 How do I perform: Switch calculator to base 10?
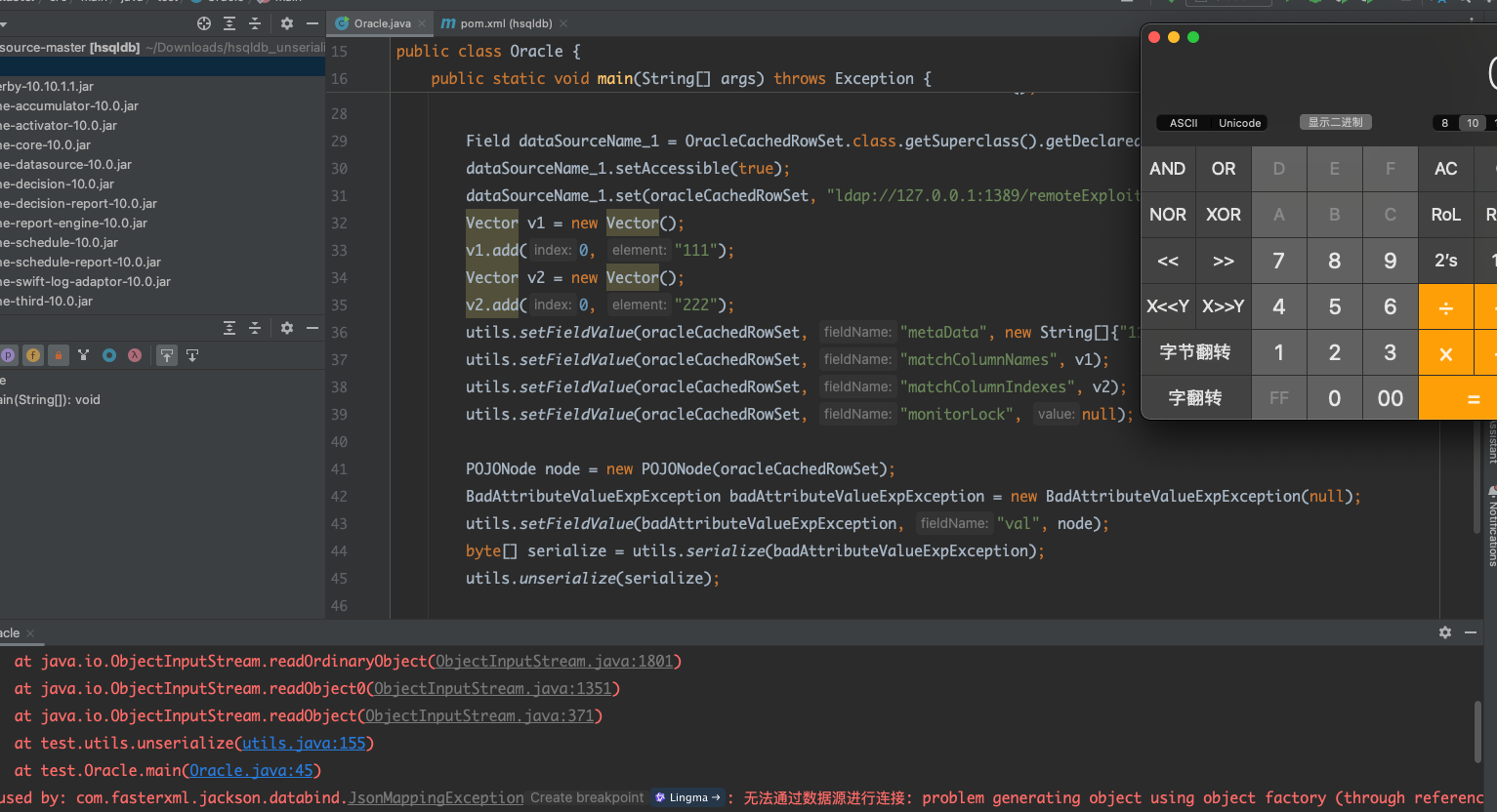(x=1473, y=123)
